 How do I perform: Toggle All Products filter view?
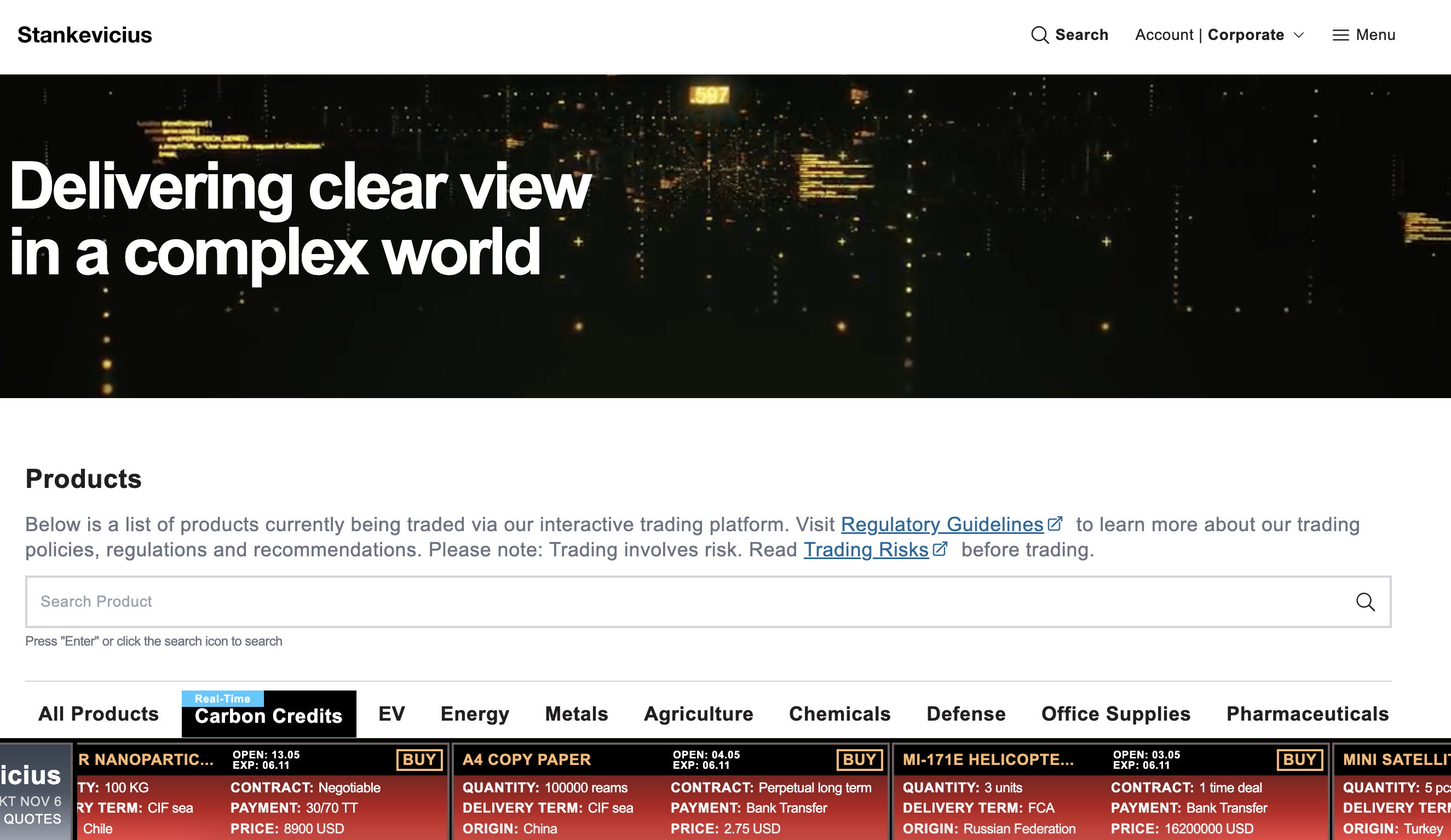[99, 715]
